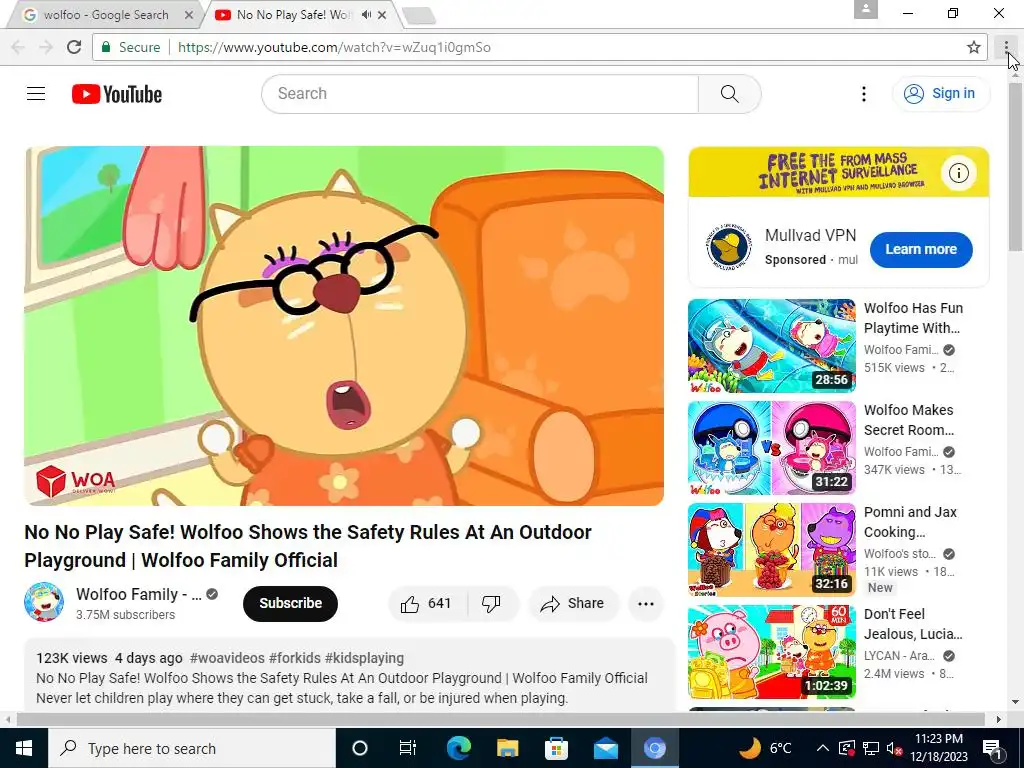Click the Mullvad VPN logo icon
Image resolution: width=1024 pixels, height=768 pixels.
(x=729, y=248)
